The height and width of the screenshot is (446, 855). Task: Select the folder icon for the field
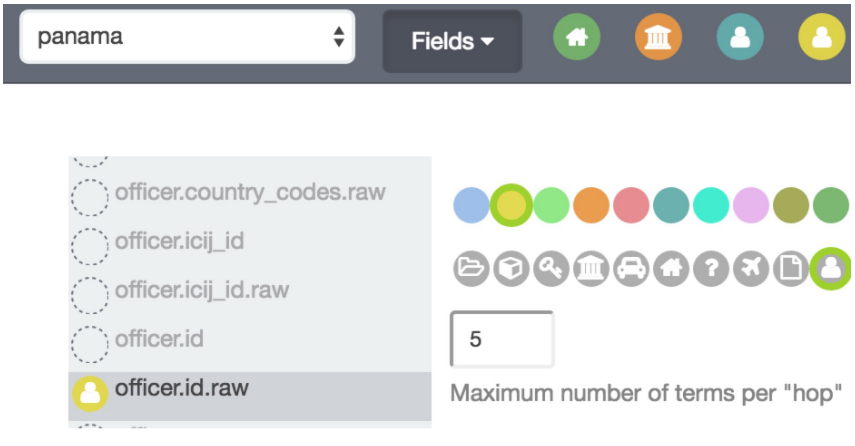pos(470,268)
